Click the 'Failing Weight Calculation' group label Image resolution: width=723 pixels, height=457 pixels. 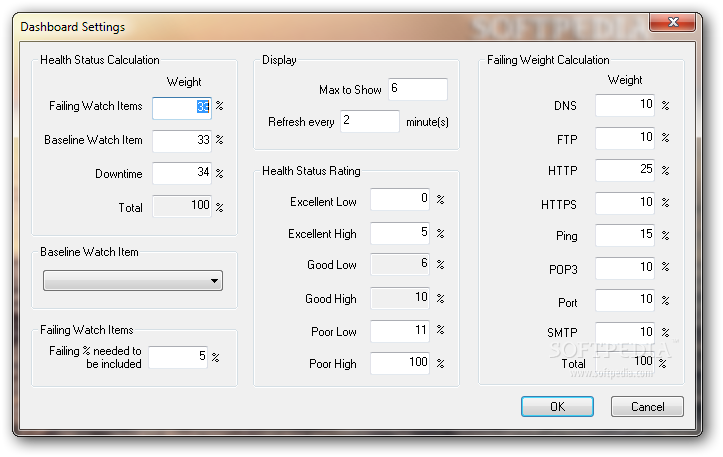point(548,60)
